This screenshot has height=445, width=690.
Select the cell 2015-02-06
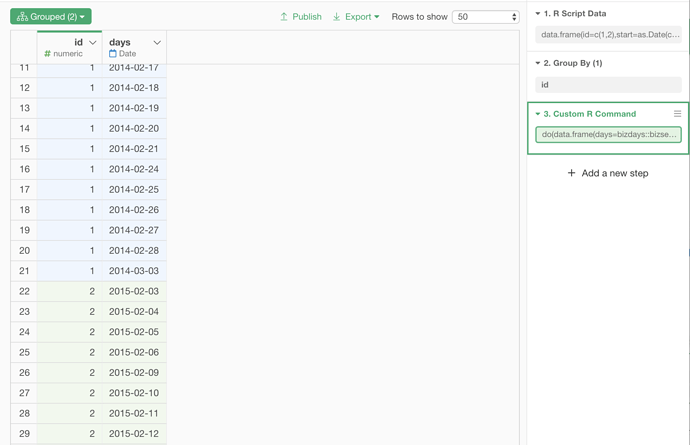134,352
